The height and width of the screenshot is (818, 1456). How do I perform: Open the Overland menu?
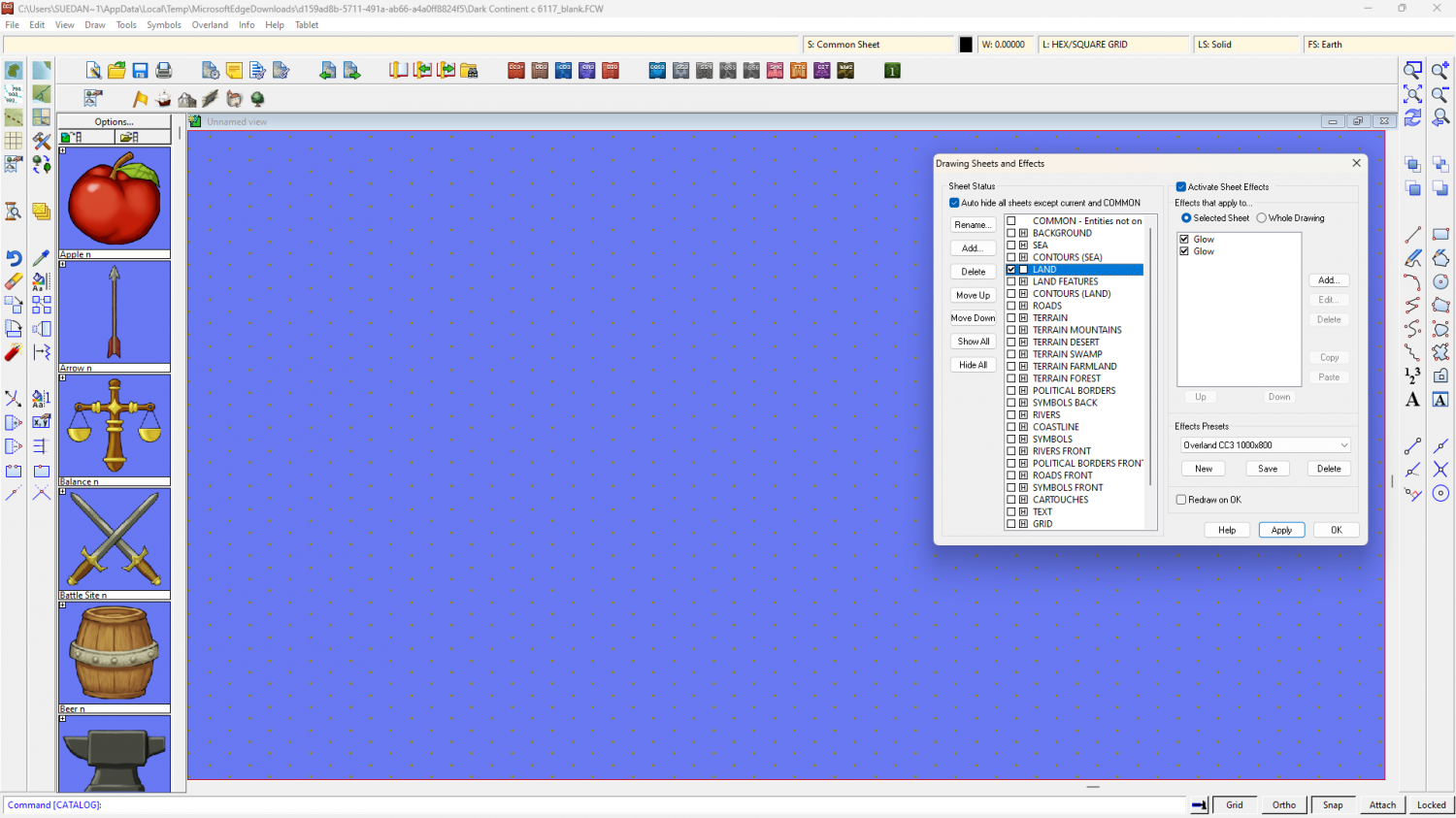coord(210,25)
